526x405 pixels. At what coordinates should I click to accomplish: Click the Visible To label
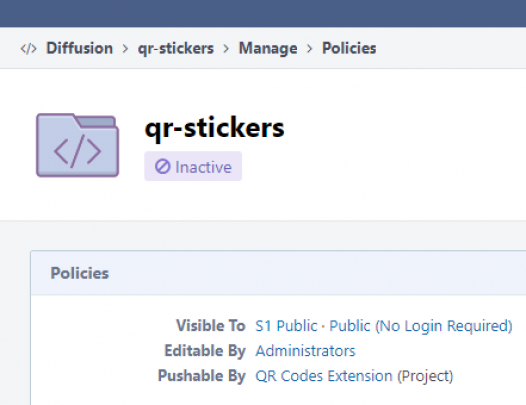click(211, 326)
